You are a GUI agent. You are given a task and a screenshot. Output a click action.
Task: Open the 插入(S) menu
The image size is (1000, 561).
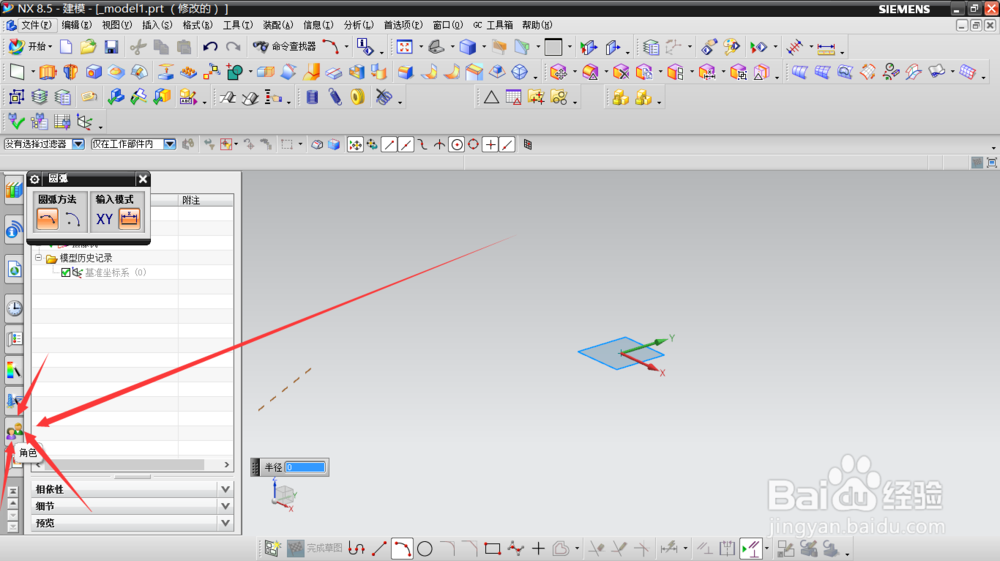click(x=157, y=25)
